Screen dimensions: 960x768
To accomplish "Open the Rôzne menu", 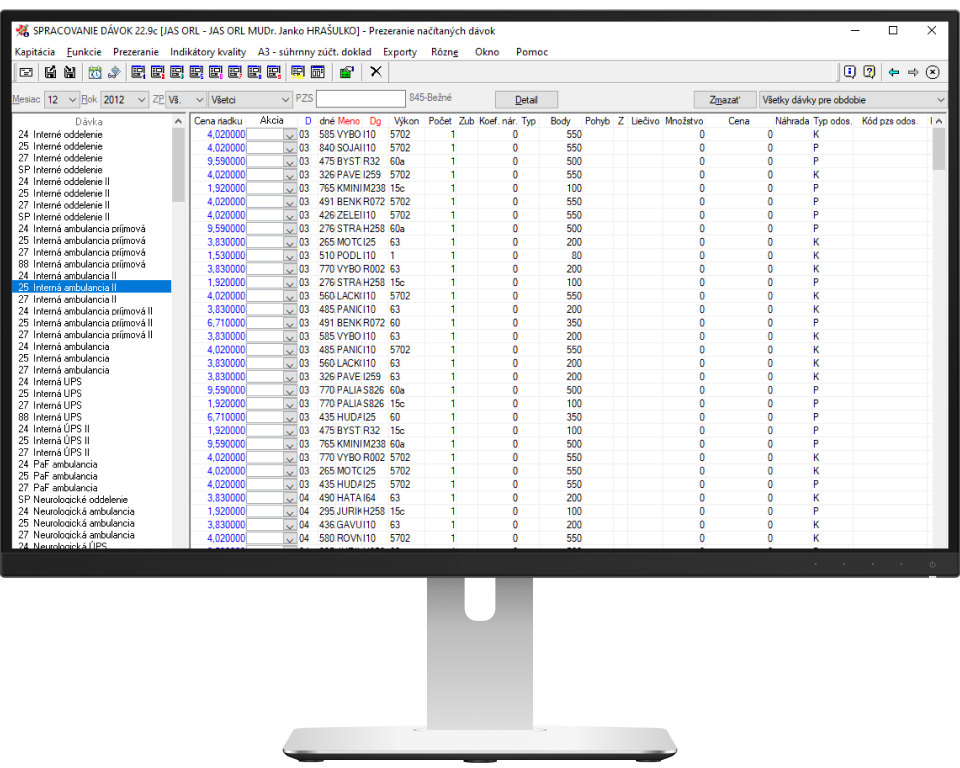I will 444,52.
